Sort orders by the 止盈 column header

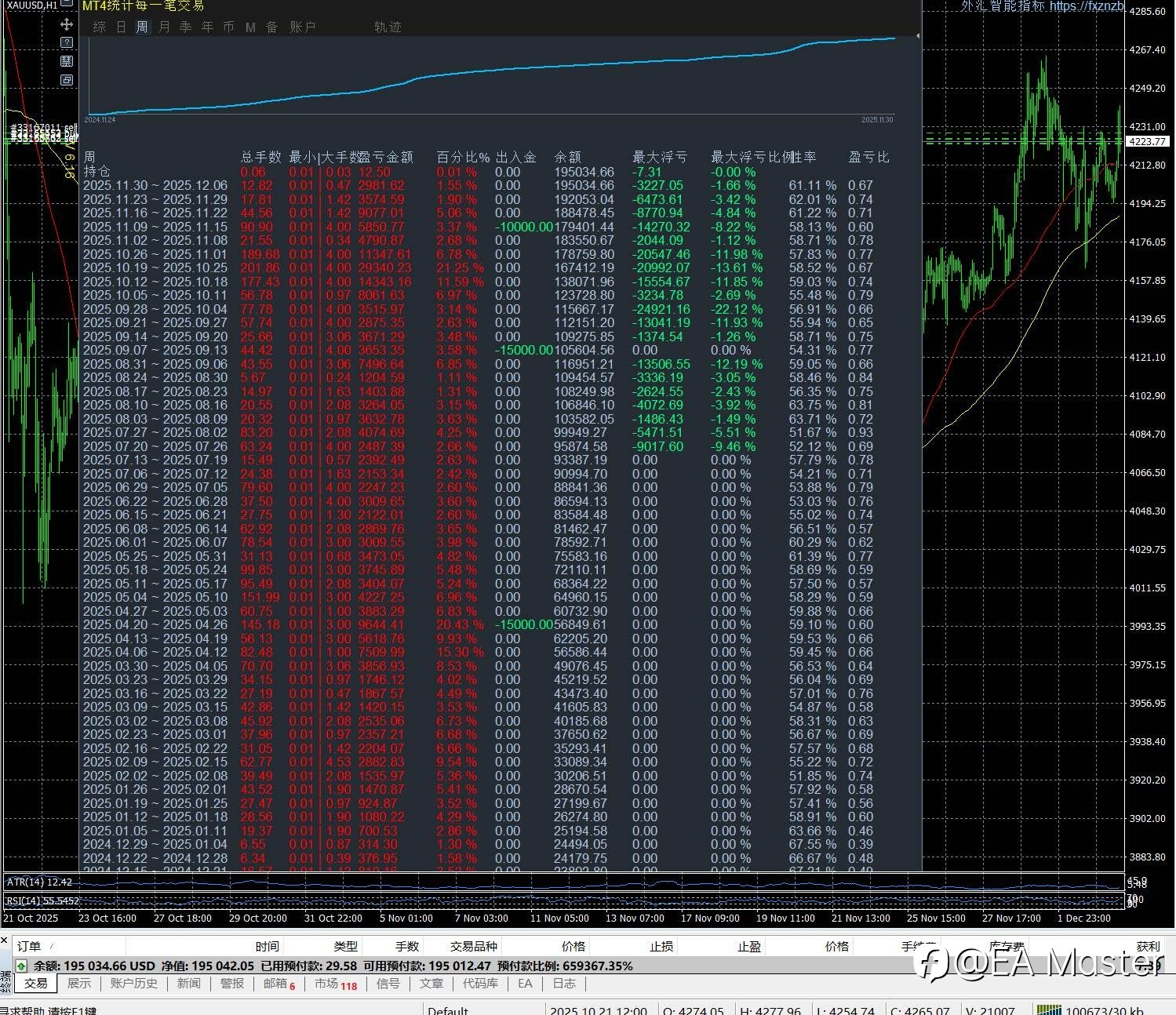[x=749, y=947]
